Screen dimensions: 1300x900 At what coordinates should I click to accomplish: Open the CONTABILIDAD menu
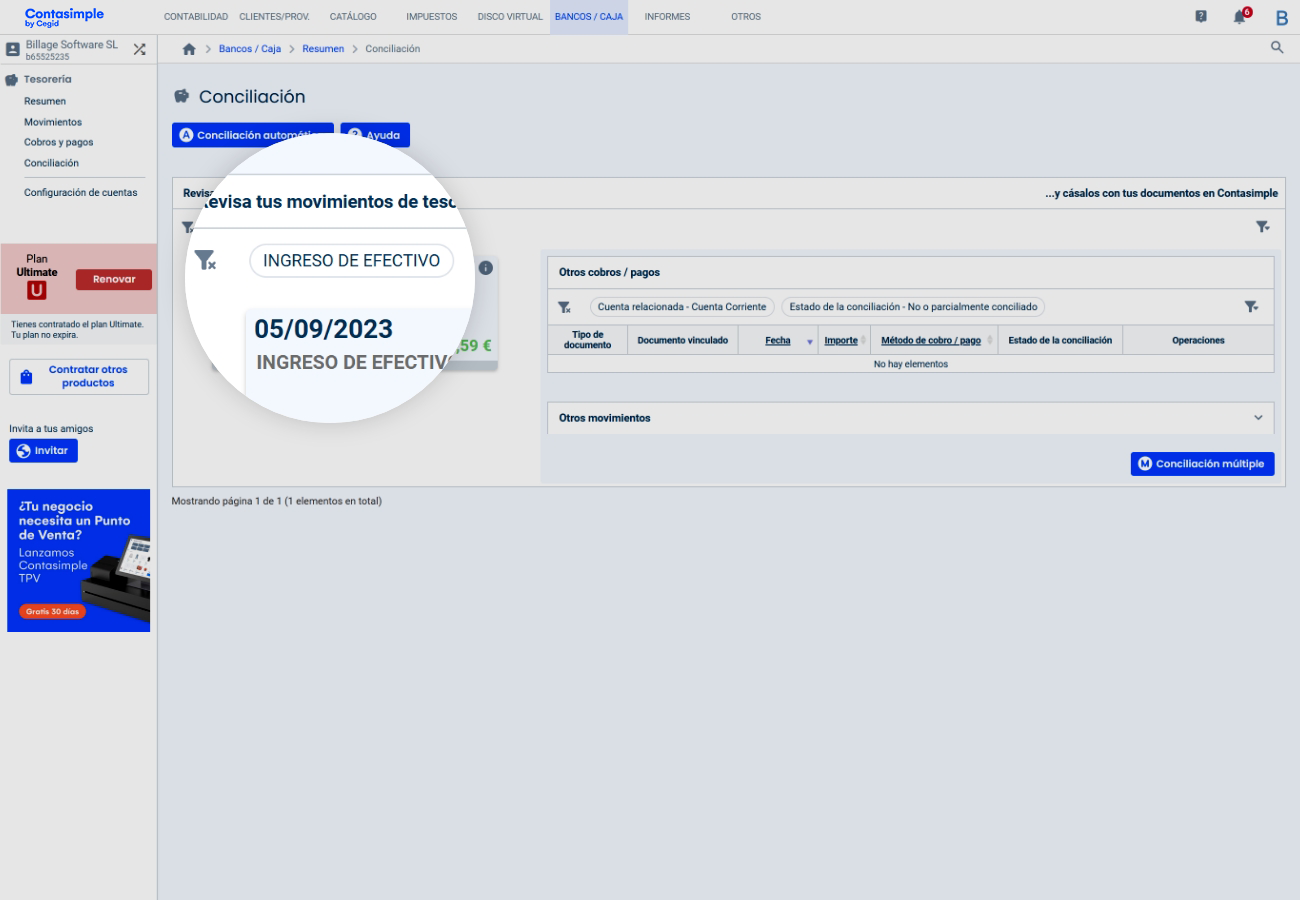pos(196,17)
